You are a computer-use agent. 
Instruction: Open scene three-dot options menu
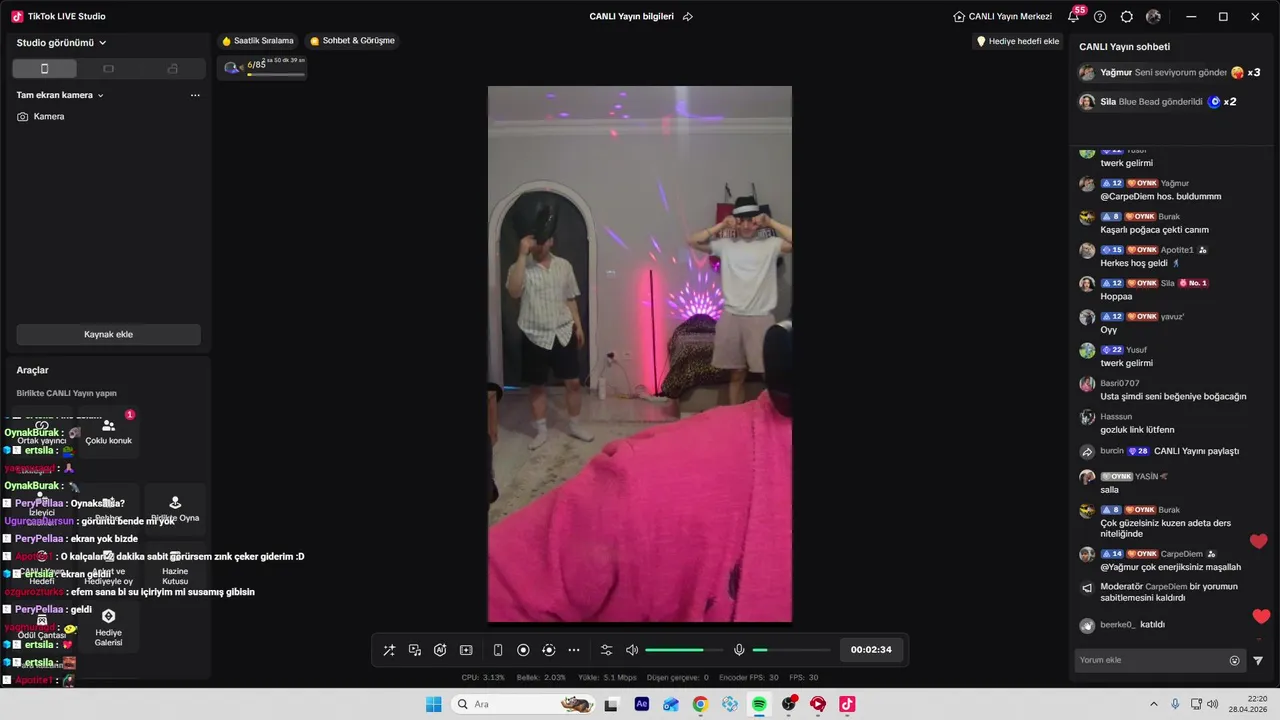(x=195, y=95)
